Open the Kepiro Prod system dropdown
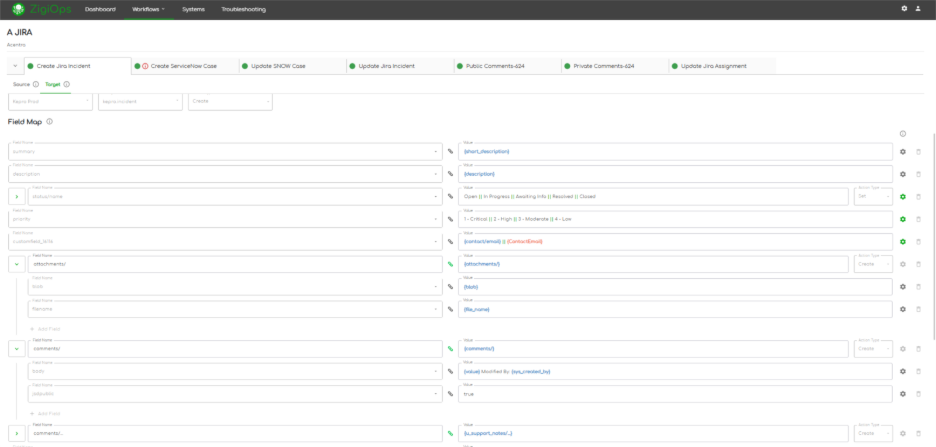This screenshot has width=936, height=447. coord(50,101)
